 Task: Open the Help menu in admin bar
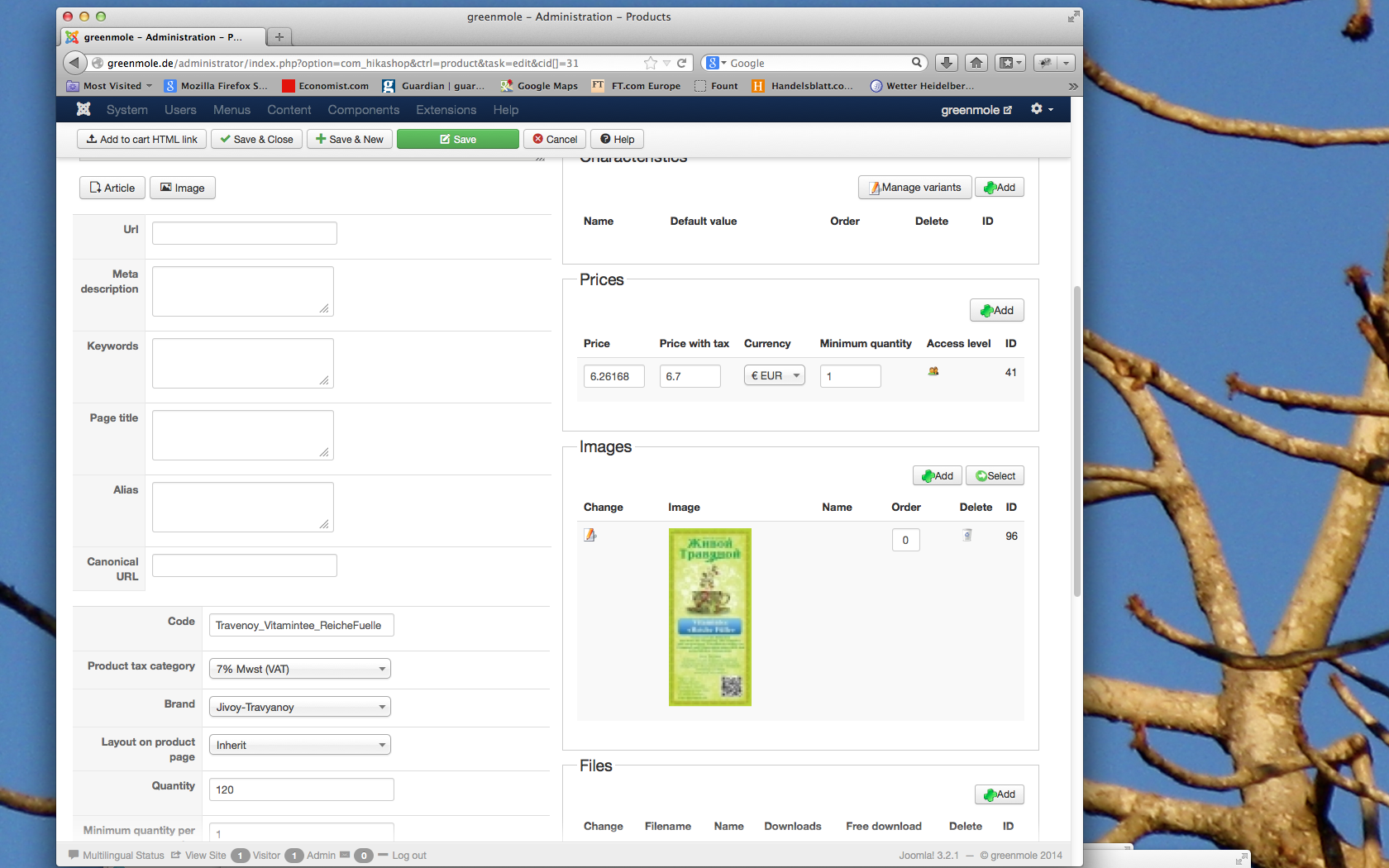(506, 110)
